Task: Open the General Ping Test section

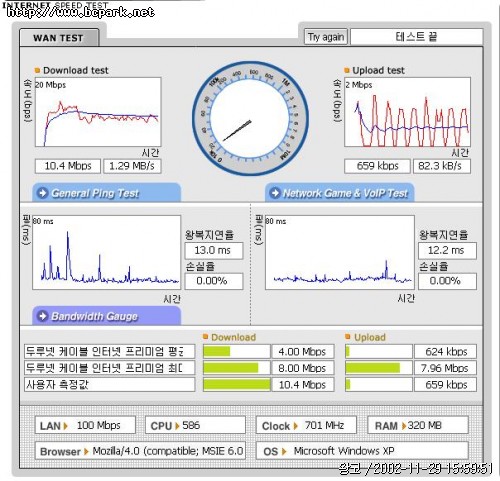Action: [x=106, y=193]
